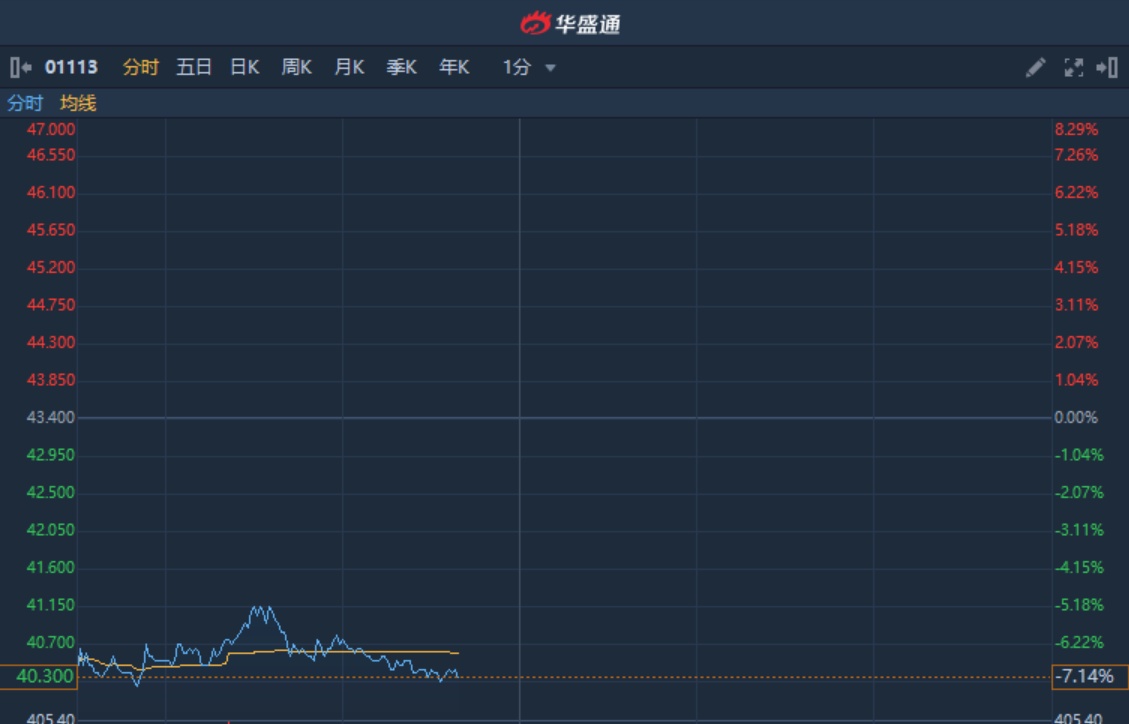Select the 日K daily candlestick tab
This screenshot has width=1129, height=724.
pyautogui.click(x=245, y=68)
